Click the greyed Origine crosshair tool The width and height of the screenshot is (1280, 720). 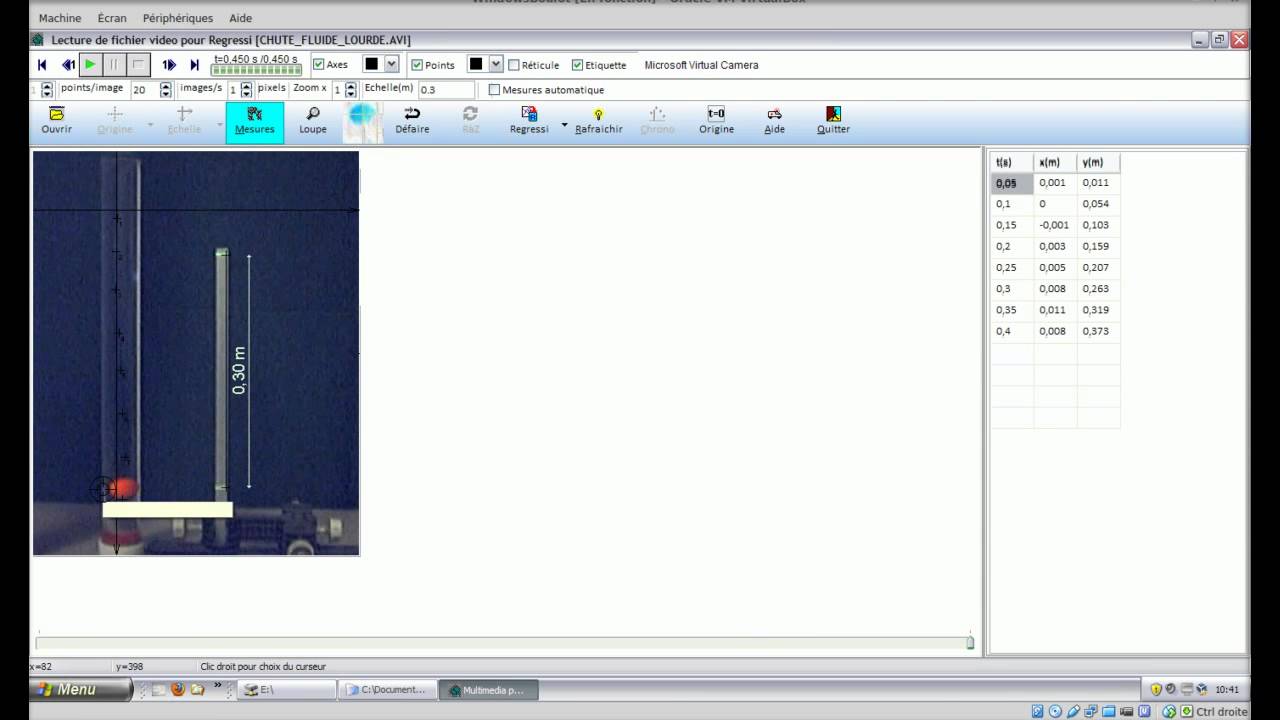pos(115,121)
